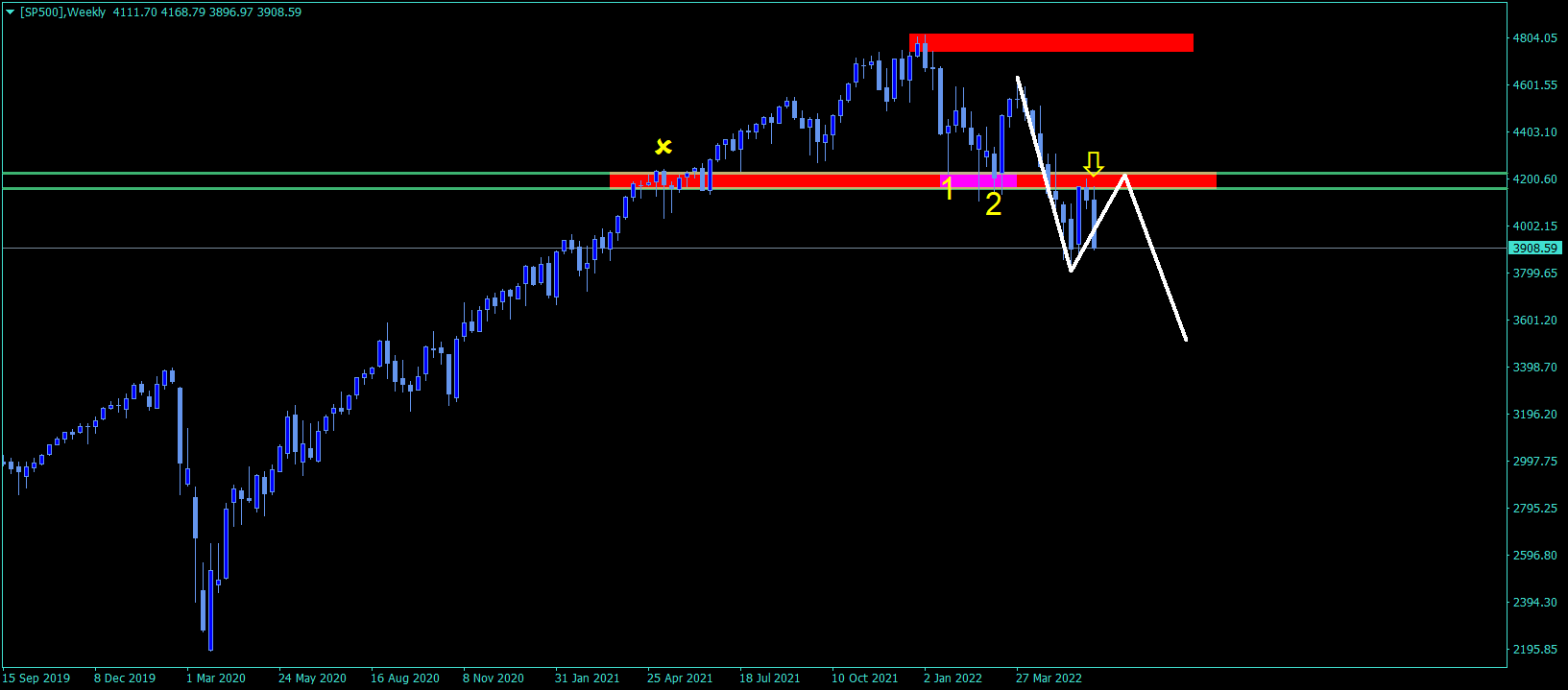This screenshot has width=1568, height=690.
Task: Click the 31 Jan 2021 date label
Action: coord(588,678)
